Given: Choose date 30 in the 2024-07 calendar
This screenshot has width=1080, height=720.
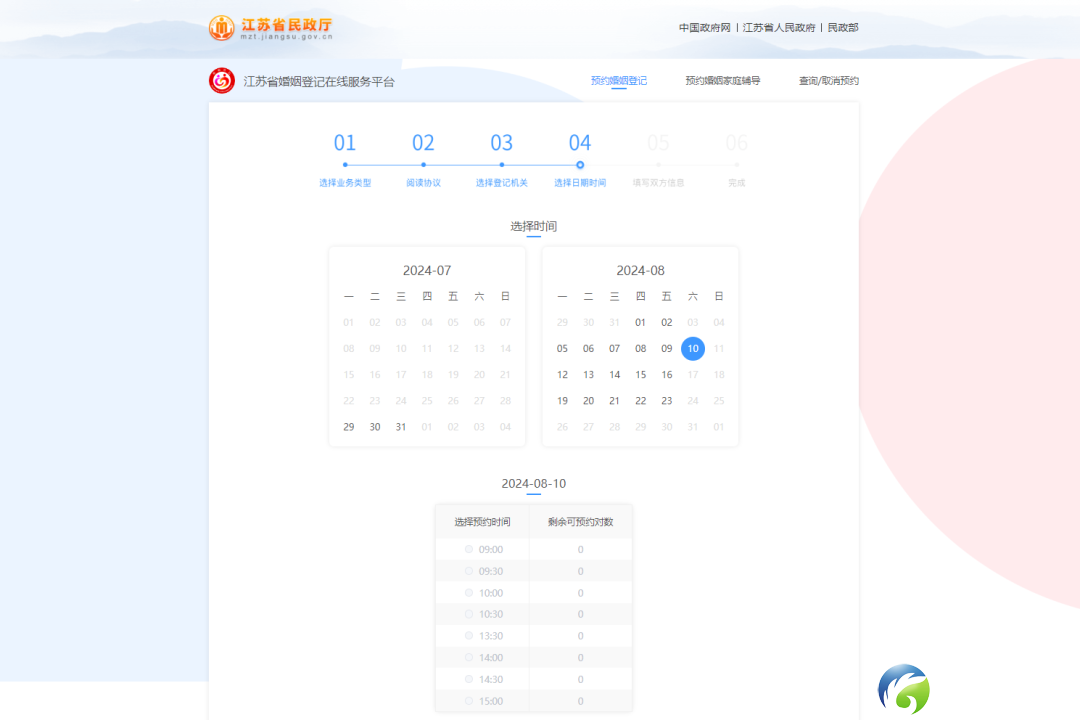Looking at the screenshot, I should (x=375, y=426).
